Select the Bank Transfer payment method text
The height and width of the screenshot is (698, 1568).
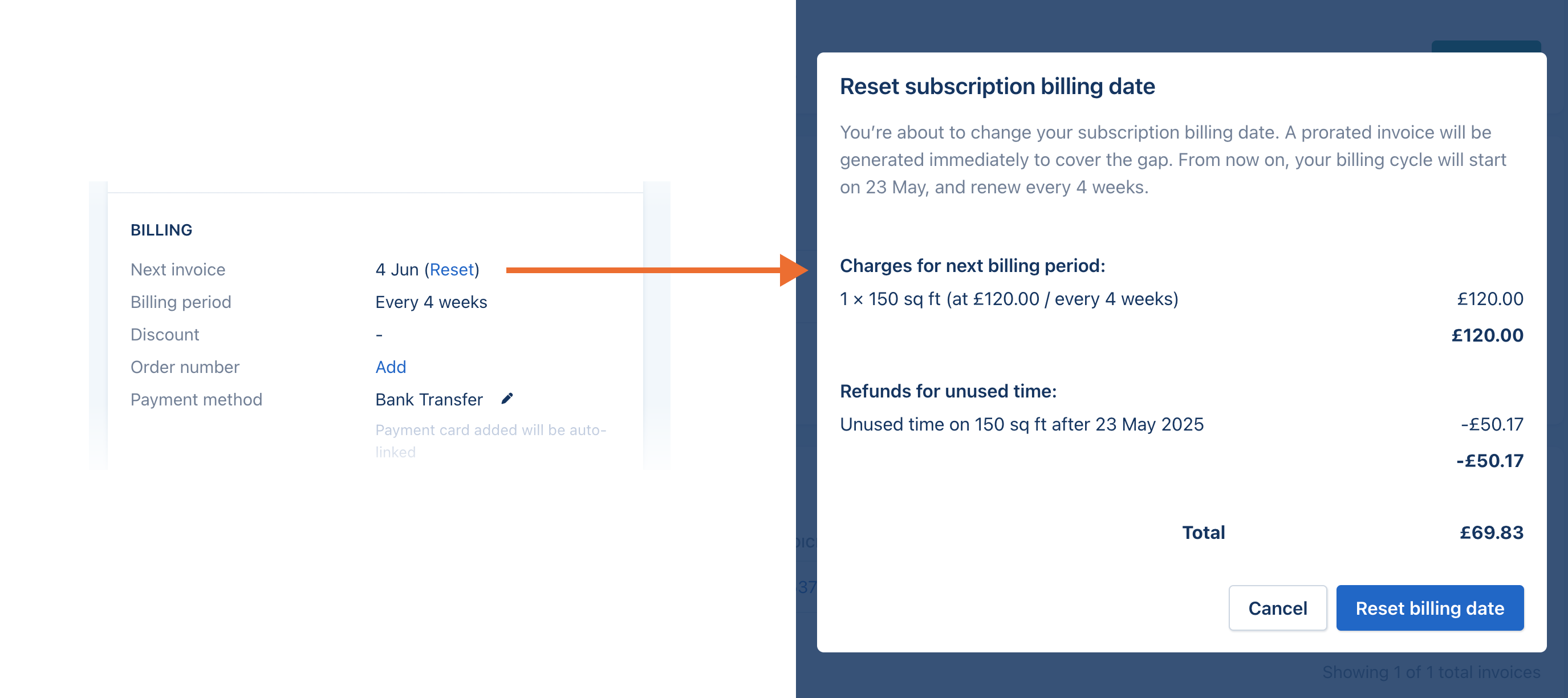point(429,400)
